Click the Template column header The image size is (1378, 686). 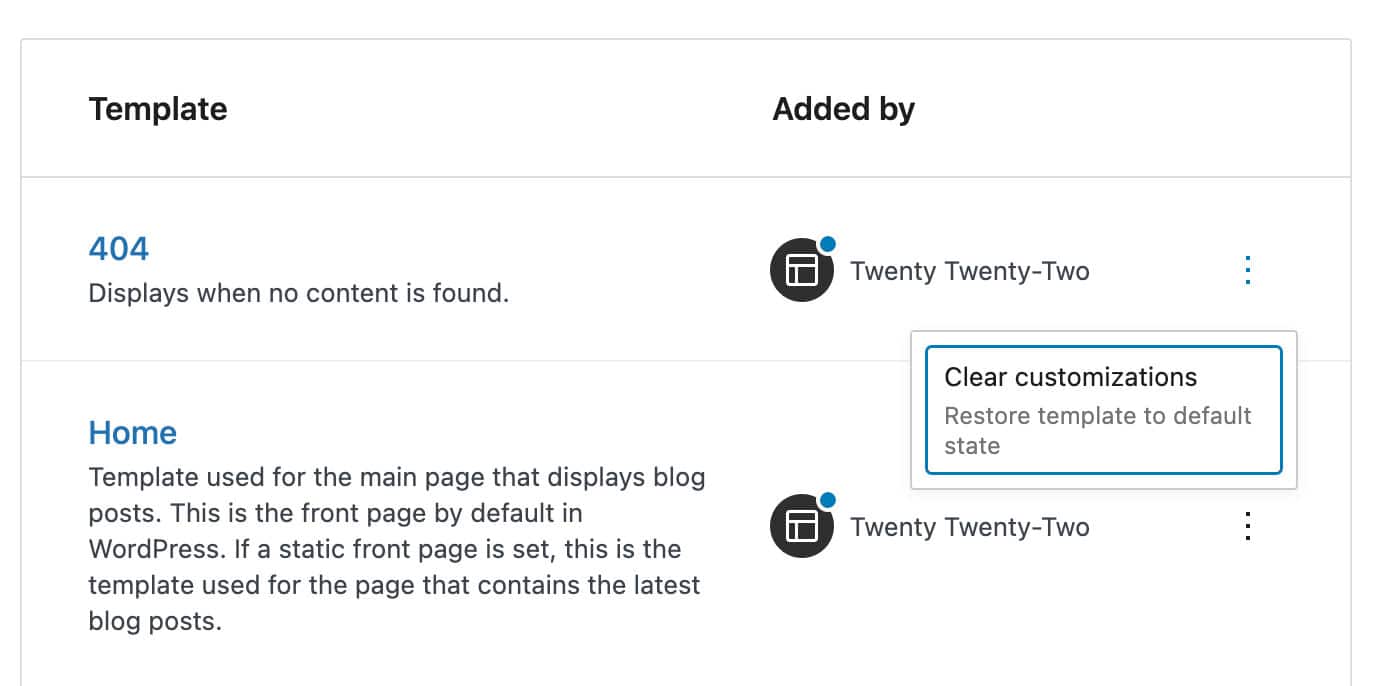158,109
